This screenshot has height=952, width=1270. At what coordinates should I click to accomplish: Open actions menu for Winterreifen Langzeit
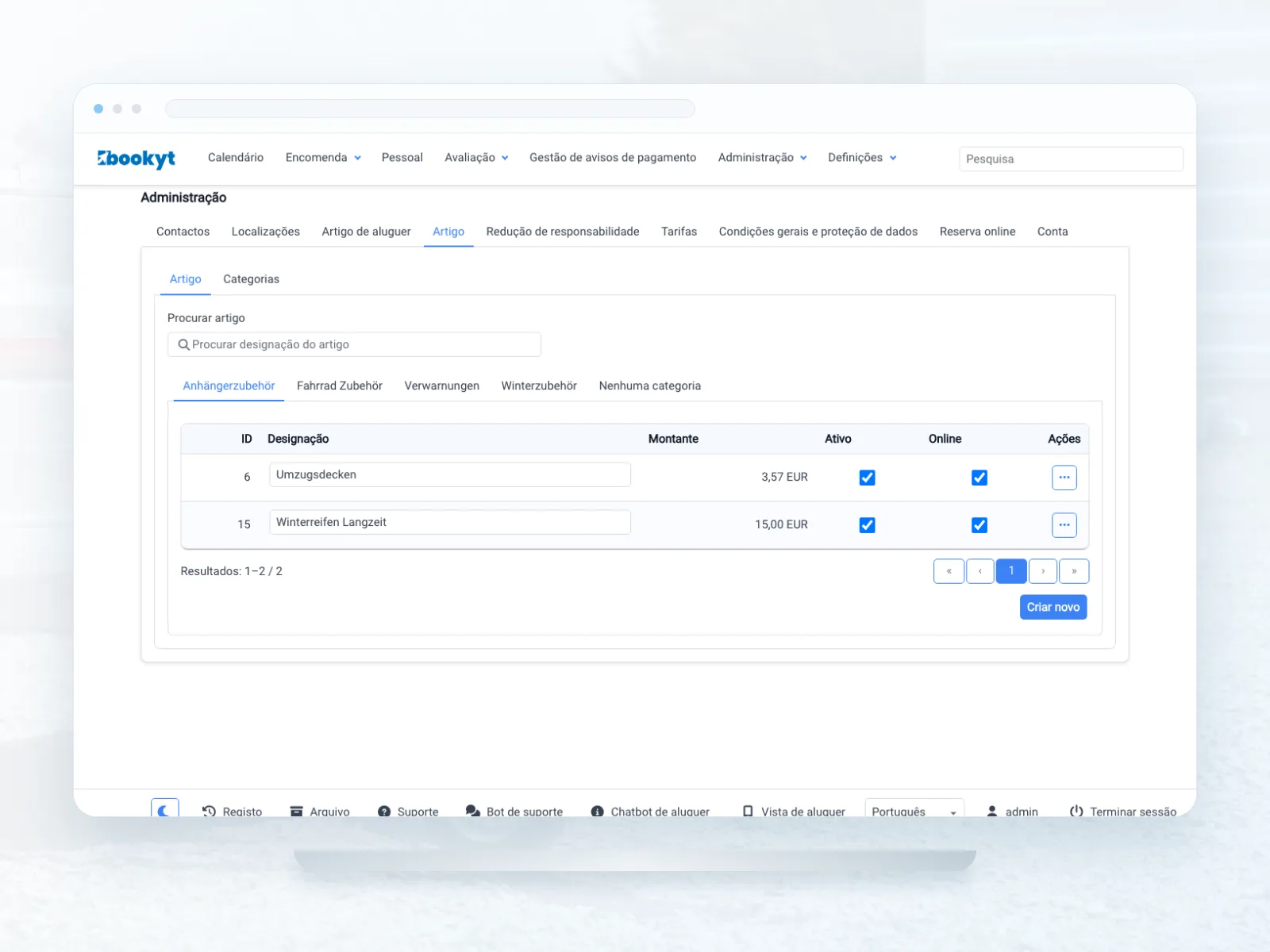tap(1064, 525)
